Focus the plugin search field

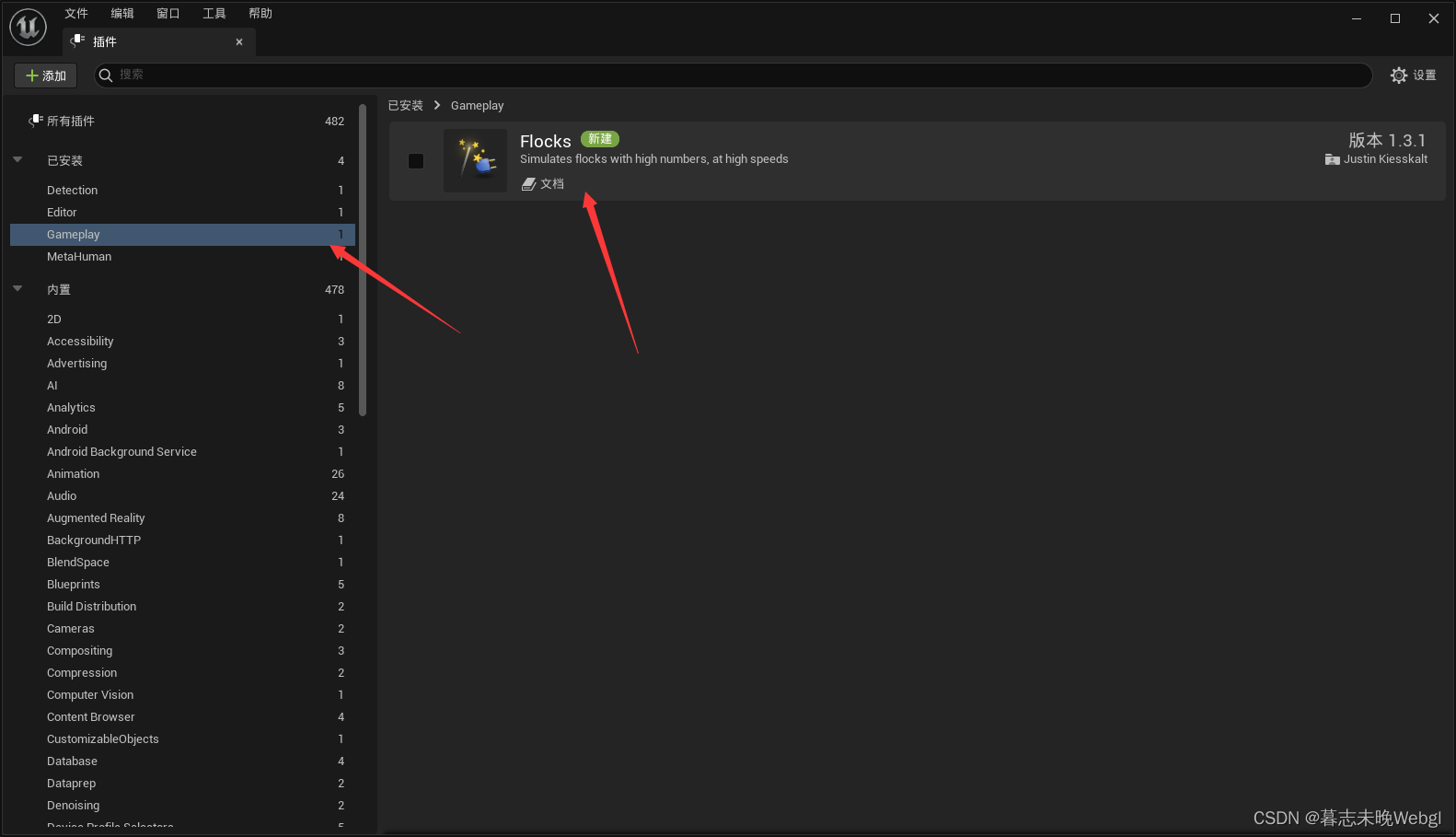[x=734, y=75]
